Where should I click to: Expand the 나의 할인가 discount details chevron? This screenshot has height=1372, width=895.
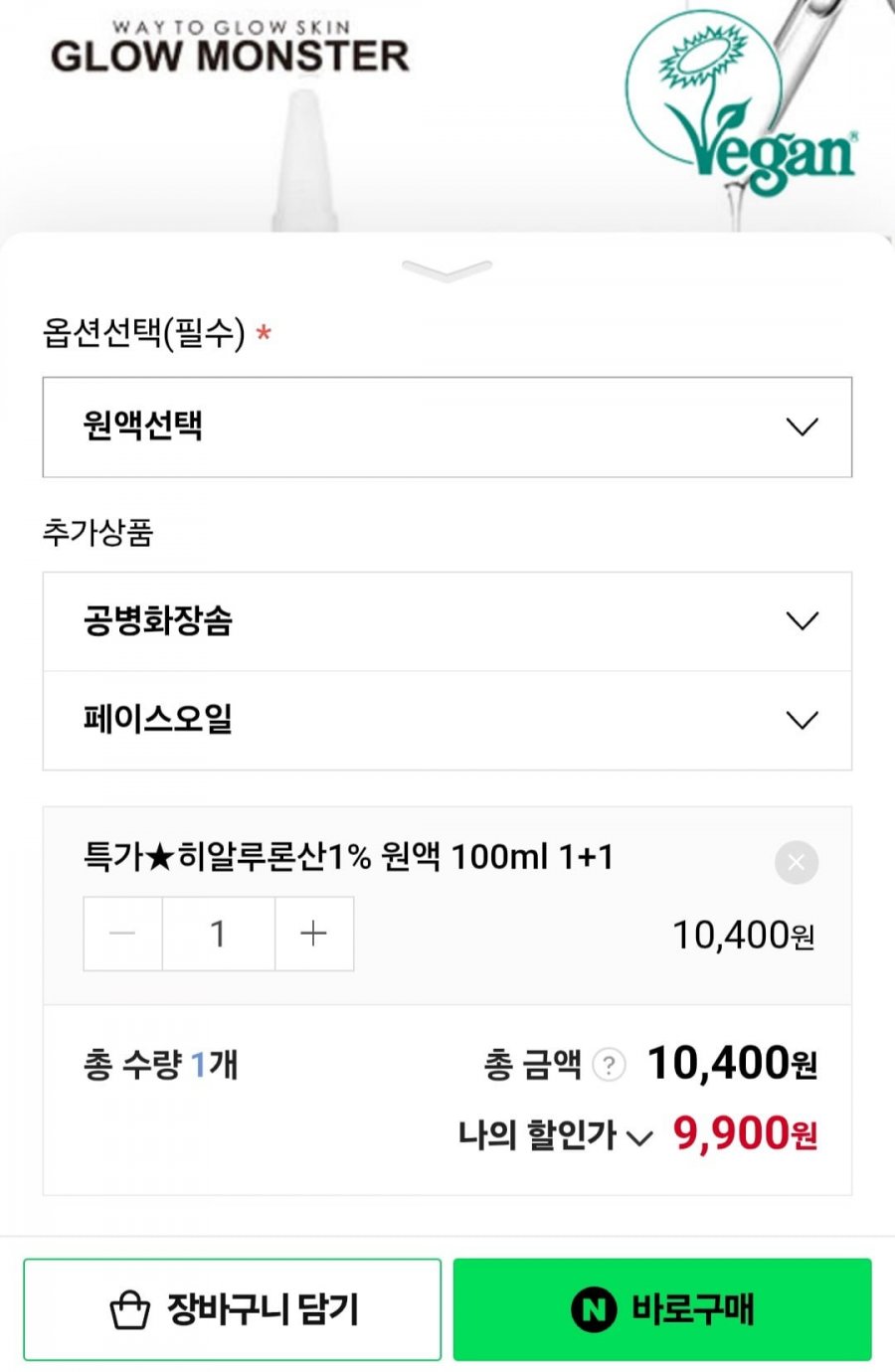click(640, 1137)
